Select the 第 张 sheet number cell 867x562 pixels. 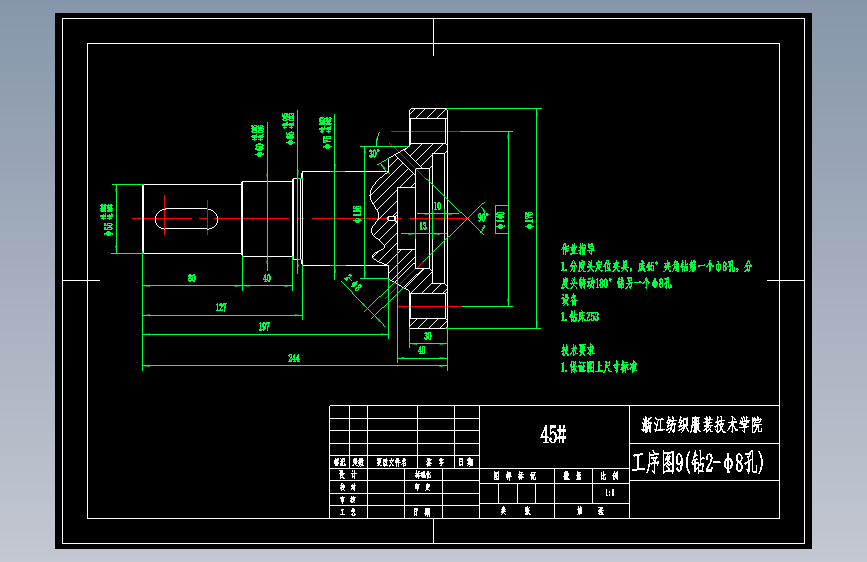coord(591,511)
